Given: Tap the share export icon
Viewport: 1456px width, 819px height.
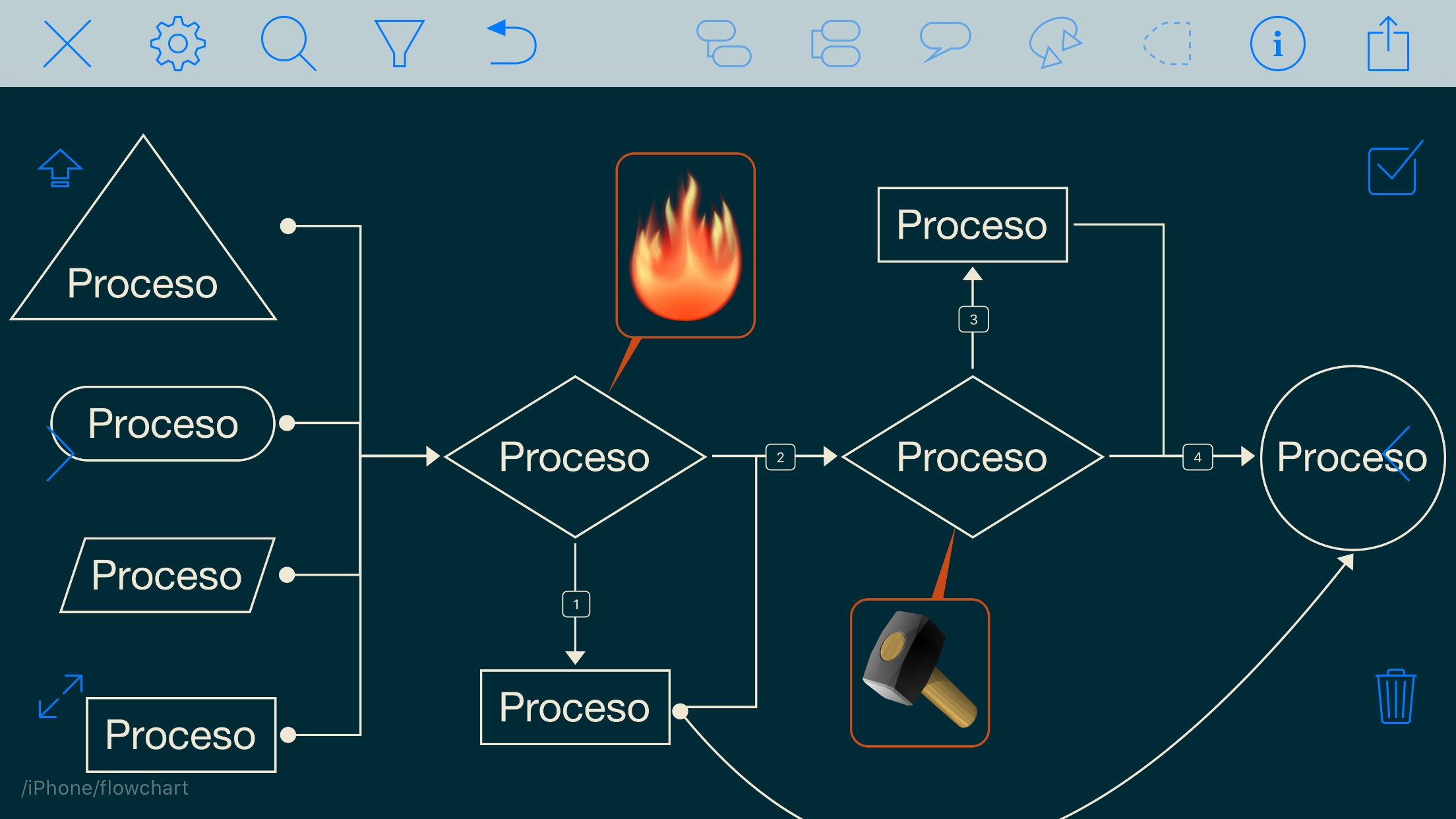Looking at the screenshot, I should (x=1388, y=44).
